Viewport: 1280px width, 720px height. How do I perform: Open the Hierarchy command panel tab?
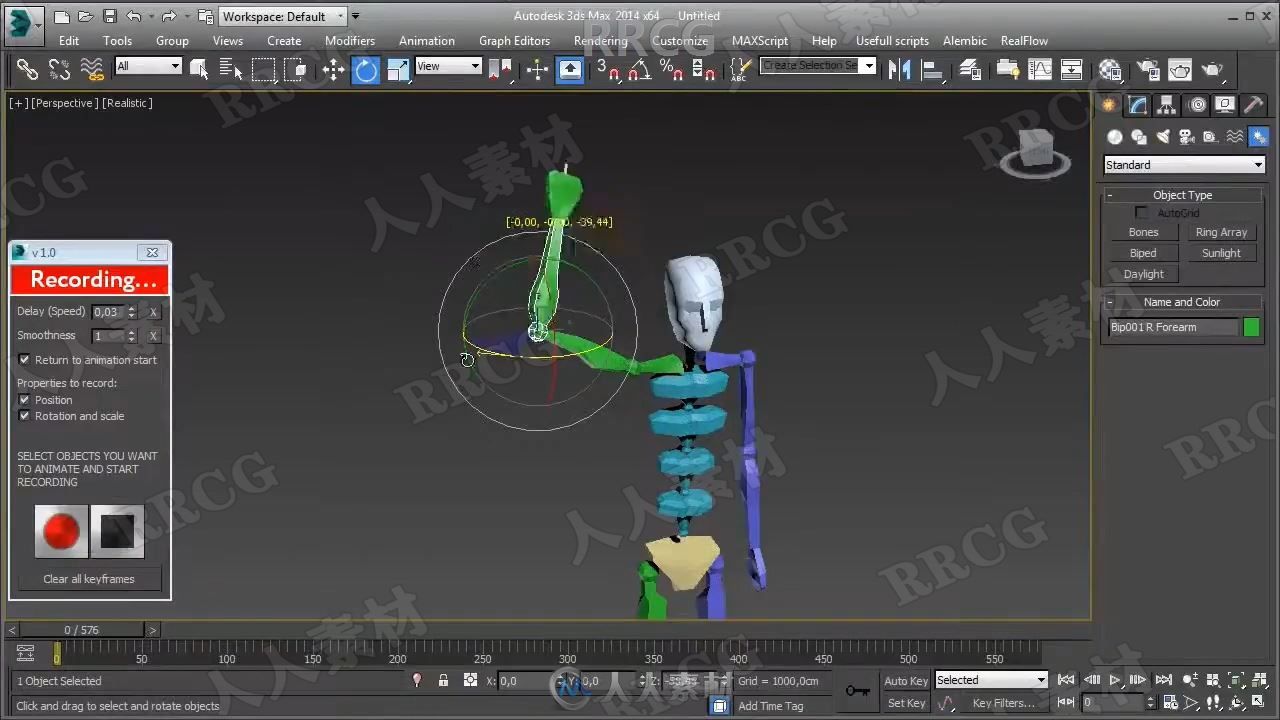[1166, 105]
